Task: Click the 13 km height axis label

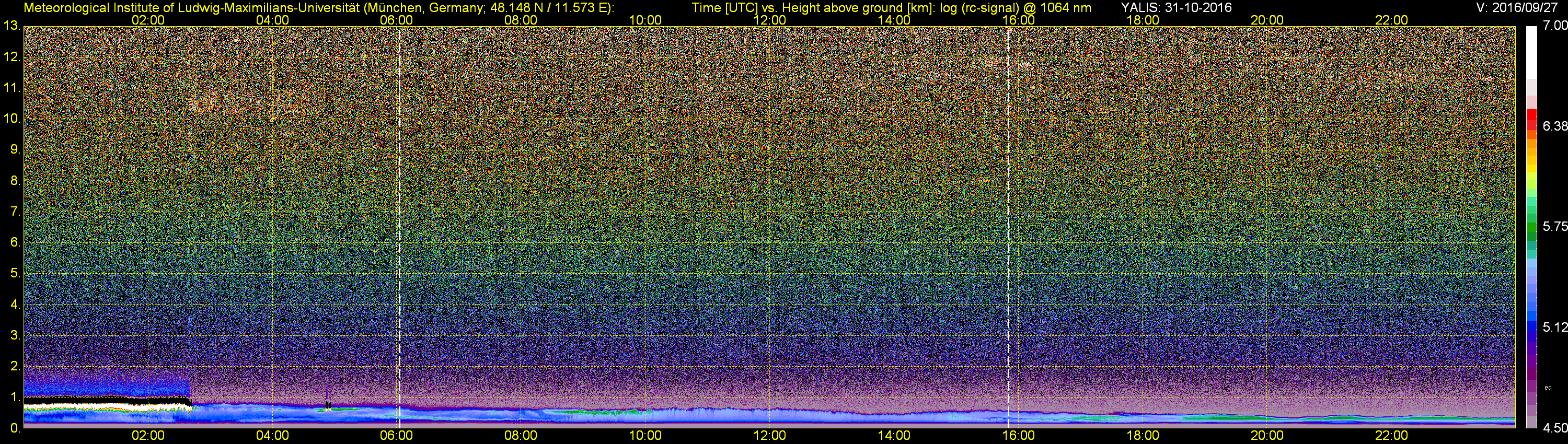Action: coord(11,26)
